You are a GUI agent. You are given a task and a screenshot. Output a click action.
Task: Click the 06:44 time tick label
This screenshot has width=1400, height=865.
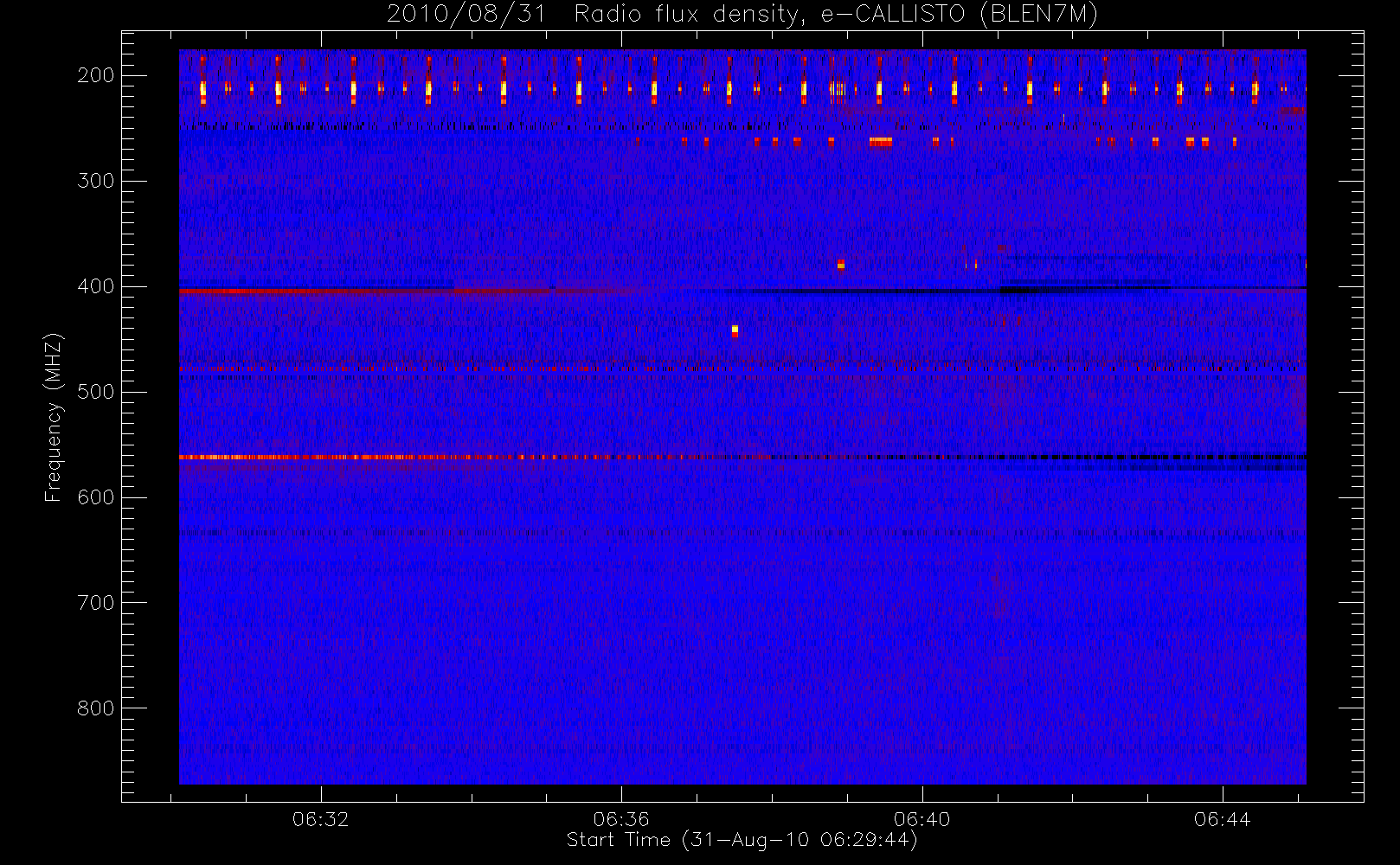(1223, 819)
